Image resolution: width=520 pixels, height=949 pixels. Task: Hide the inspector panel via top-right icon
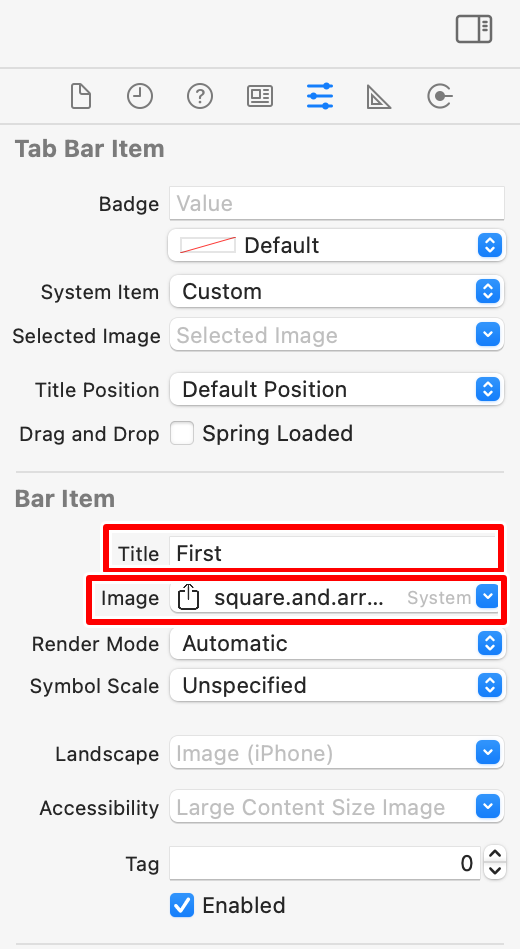[x=474, y=29]
